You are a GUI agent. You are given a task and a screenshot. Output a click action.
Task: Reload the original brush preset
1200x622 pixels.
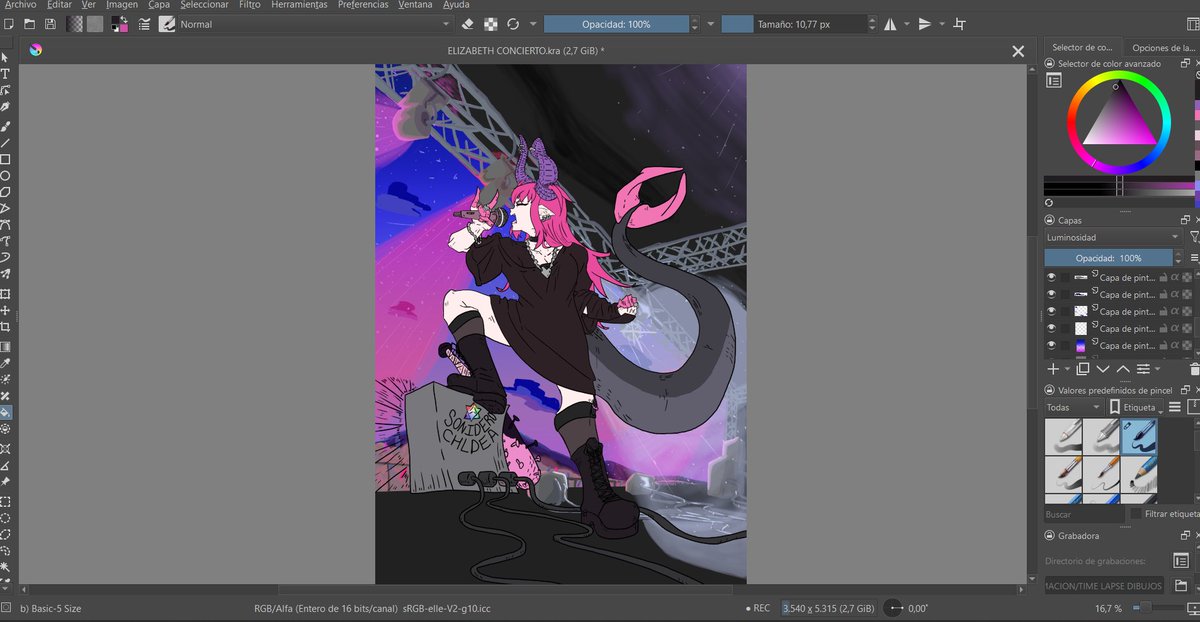click(x=513, y=24)
